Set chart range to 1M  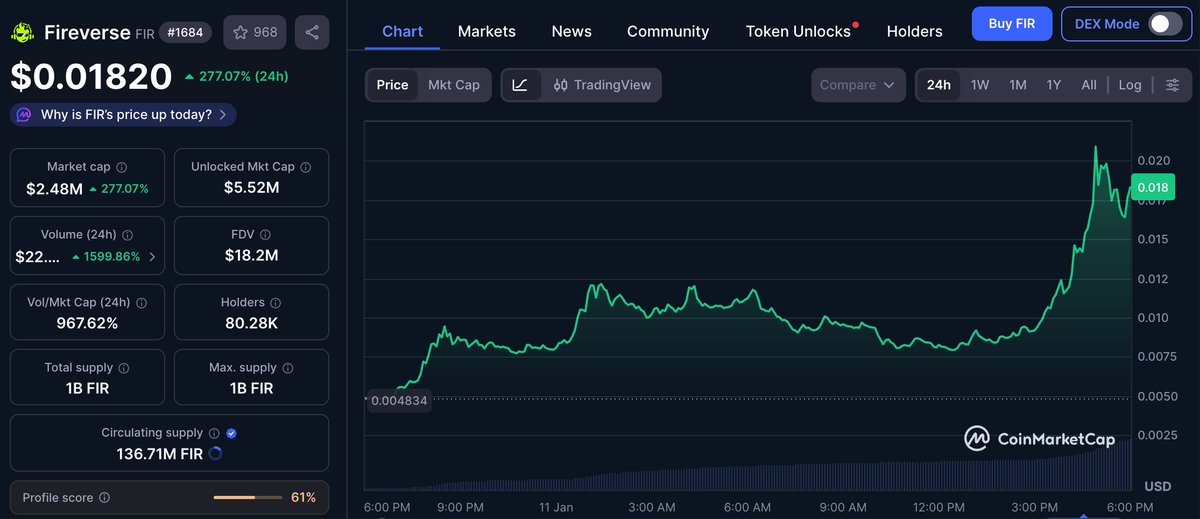[1018, 85]
